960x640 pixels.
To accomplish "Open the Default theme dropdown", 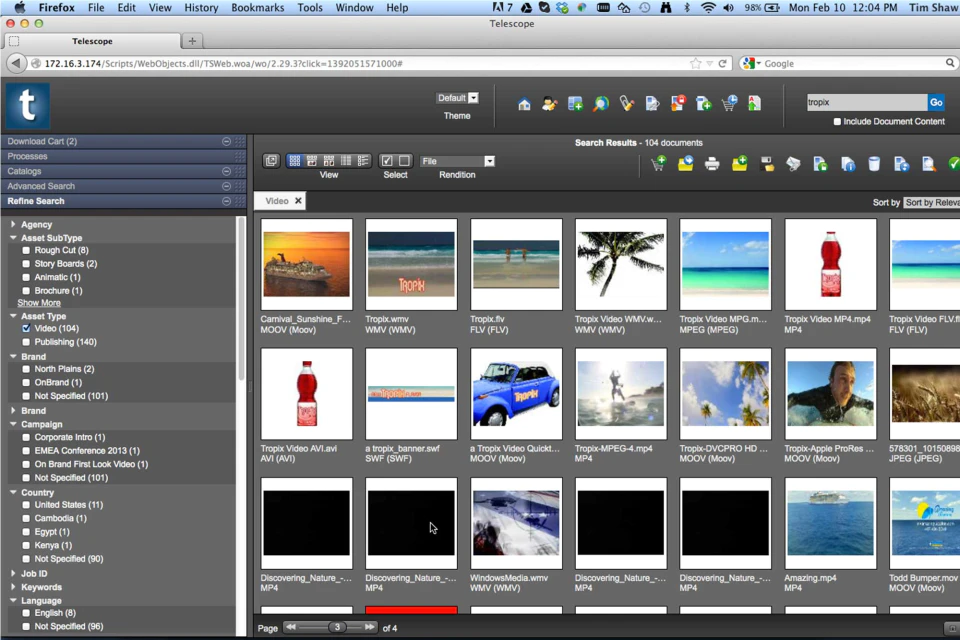I will [457, 98].
